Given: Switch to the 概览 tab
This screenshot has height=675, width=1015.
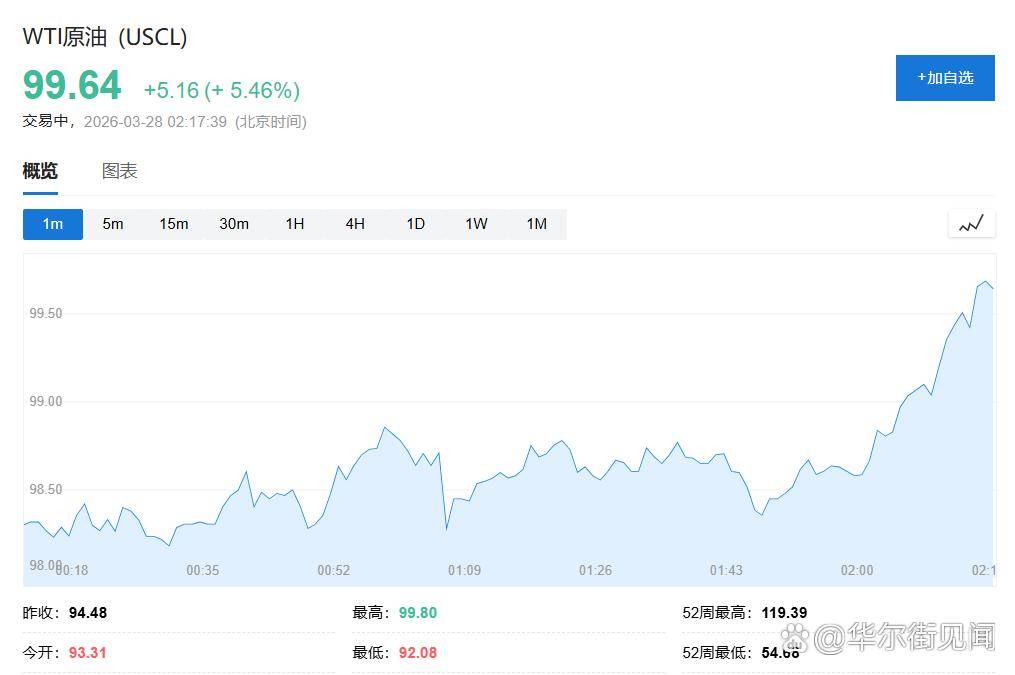Looking at the screenshot, I should pyautogui.click(x=40, y=171).
